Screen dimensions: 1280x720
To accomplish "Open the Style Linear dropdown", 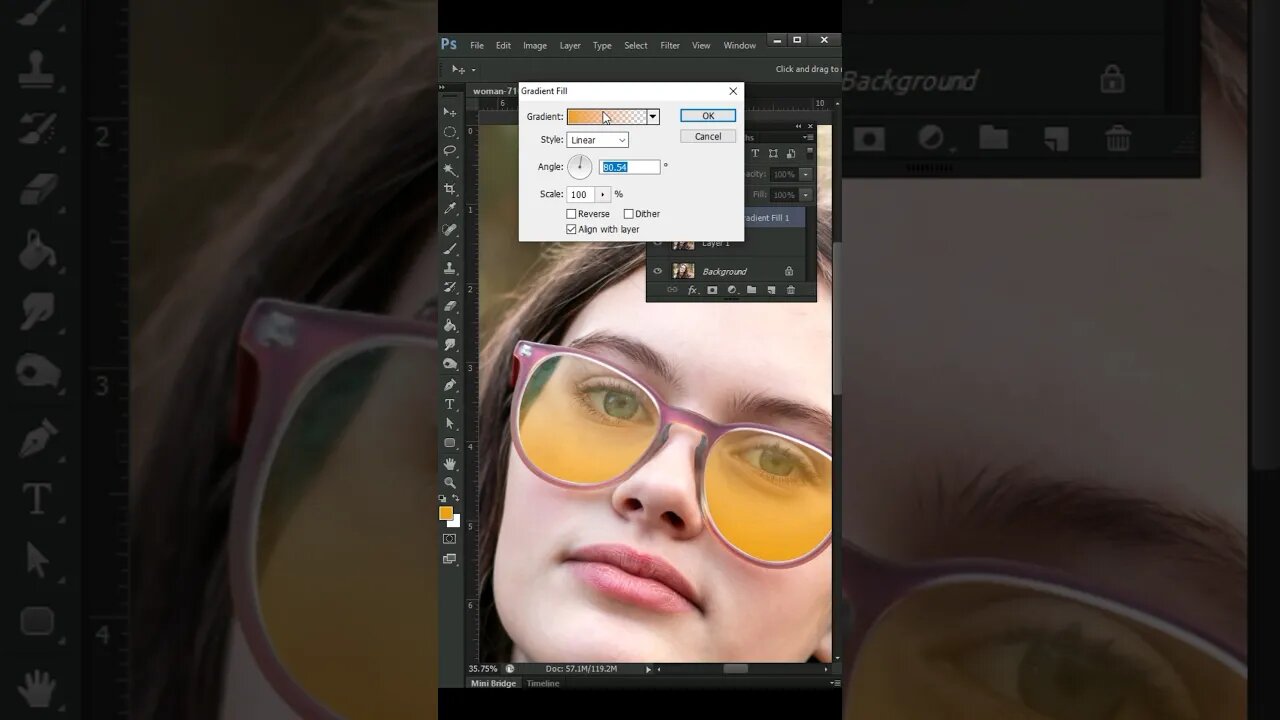I will point(598,140).
